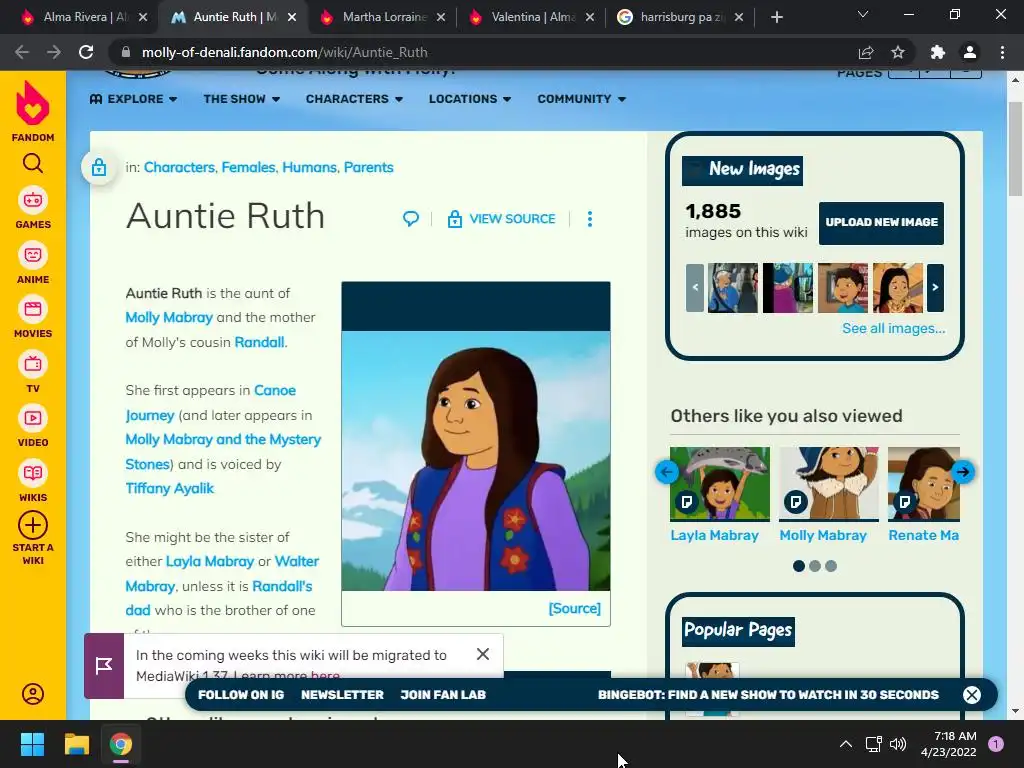Image resolution: width=1024 pixels, height=768 pixels.
Task: Open the Chrome three-dot menu
Action: click(x=1002, y=52)
